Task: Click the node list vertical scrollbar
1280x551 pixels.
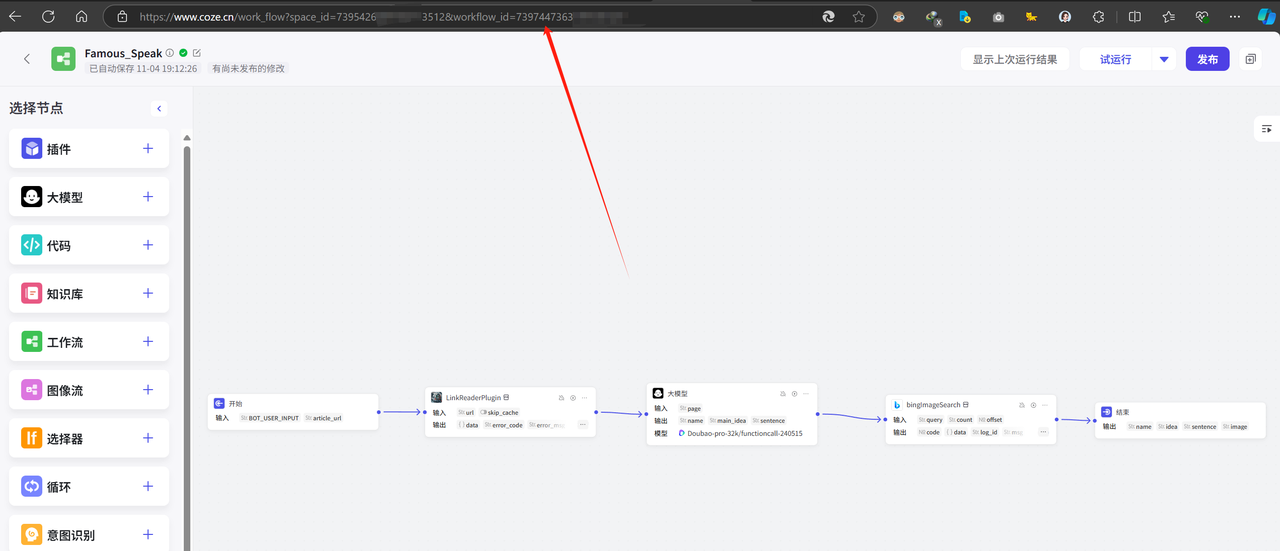Action: coord(186,340)
